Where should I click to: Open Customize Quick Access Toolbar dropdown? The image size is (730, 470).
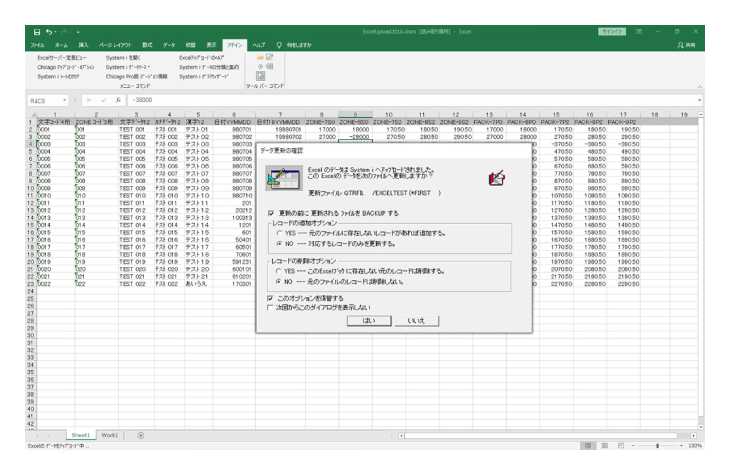[x=78, y=32]
